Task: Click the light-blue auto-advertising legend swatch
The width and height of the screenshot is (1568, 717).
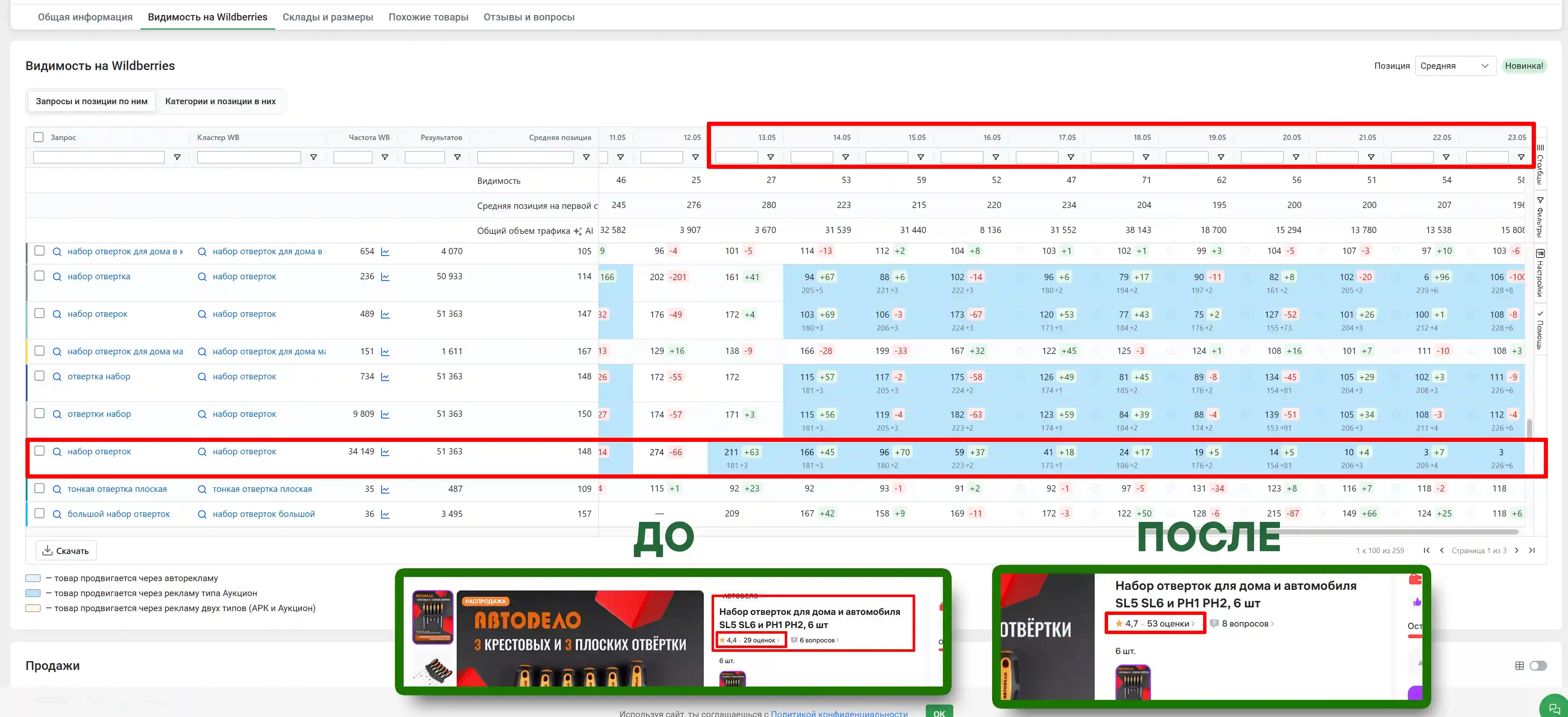Action: [33, 578]
